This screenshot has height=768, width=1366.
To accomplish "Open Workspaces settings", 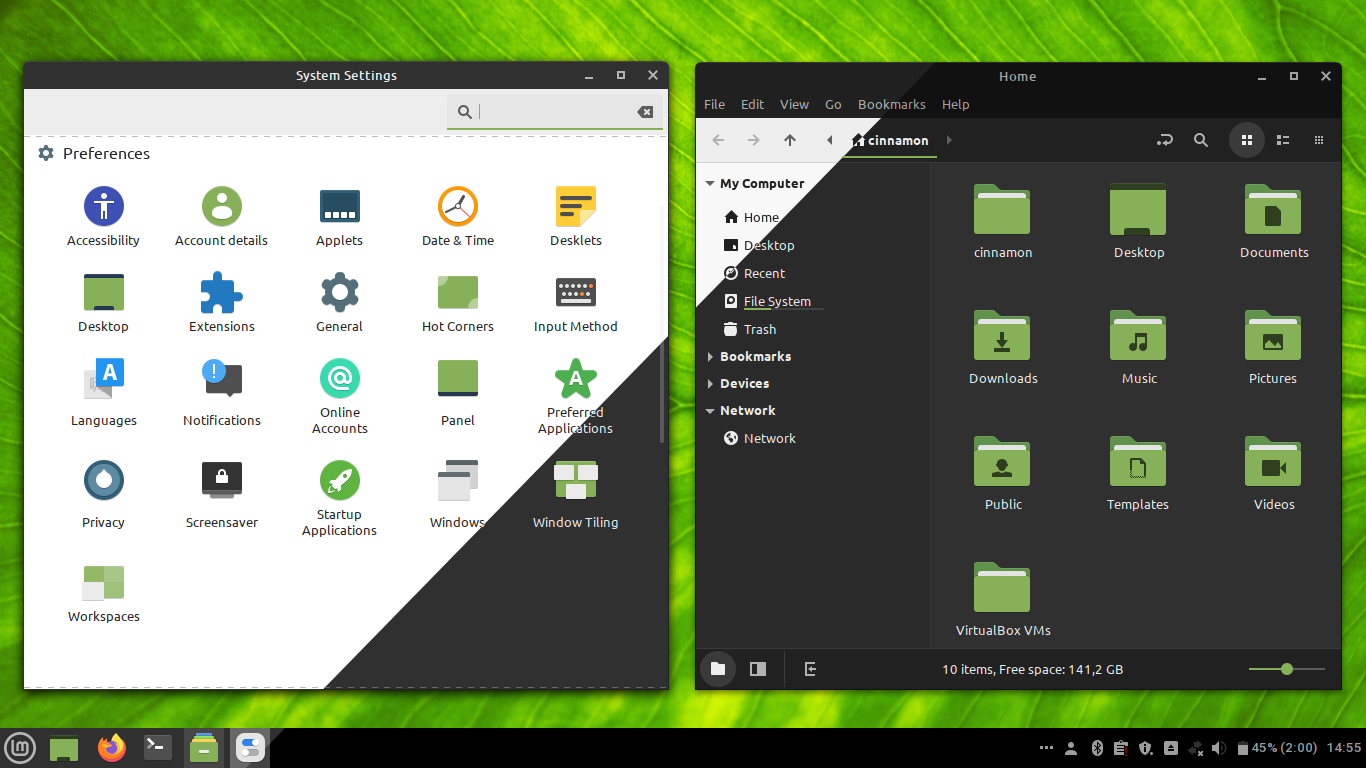I will tap(104, 593).
